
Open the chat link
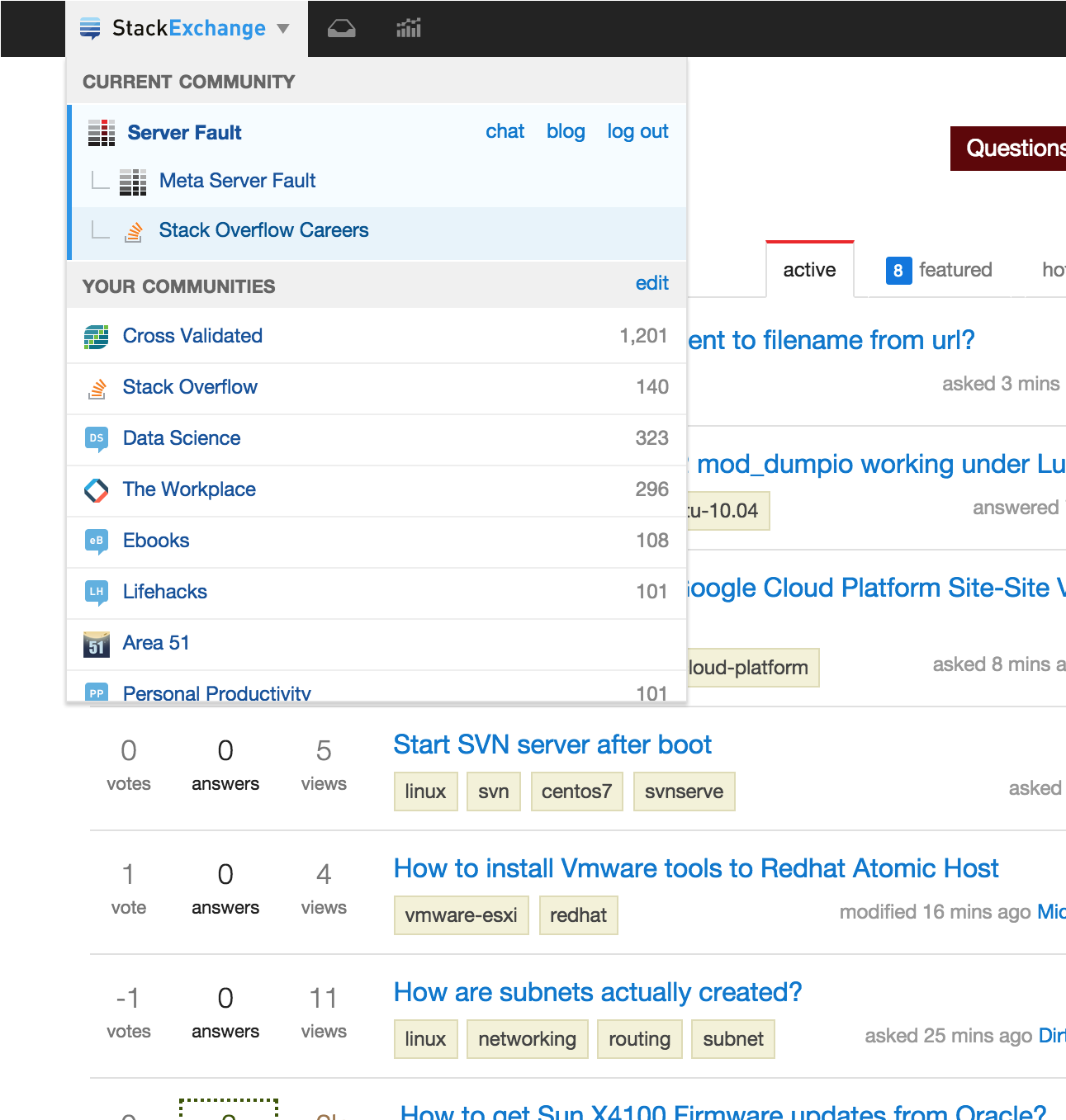pyautogui.click(x=505, y=131)
